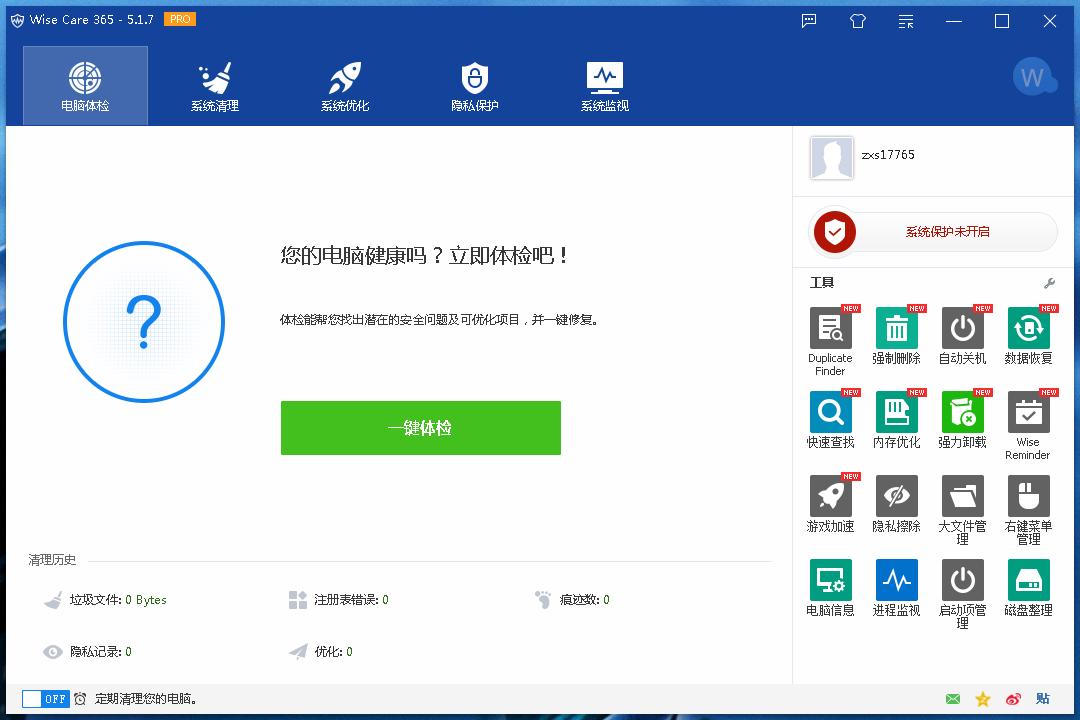Open tool settings via the wrench icon
The width and height of the screenshot is (1080, 720).
tap(1048, 283)
